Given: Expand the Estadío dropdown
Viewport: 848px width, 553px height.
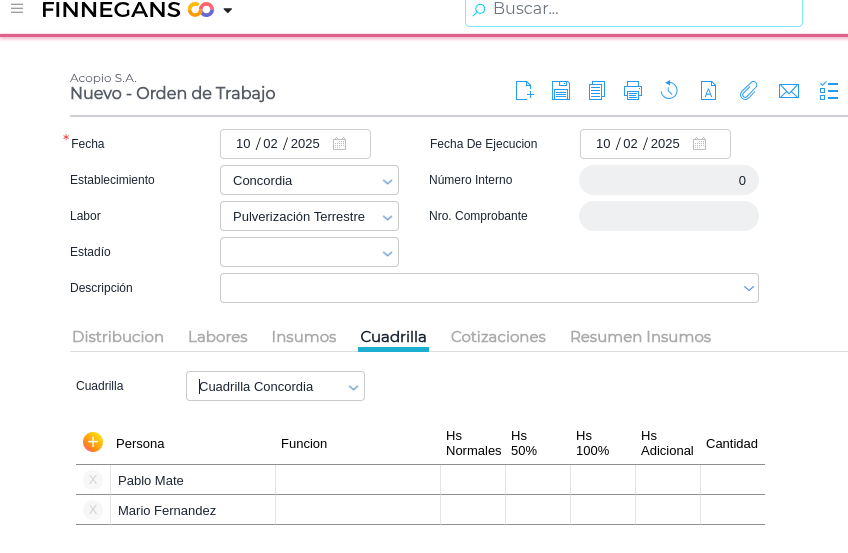Looking at the screenshot, I should (x=387, y=253).
